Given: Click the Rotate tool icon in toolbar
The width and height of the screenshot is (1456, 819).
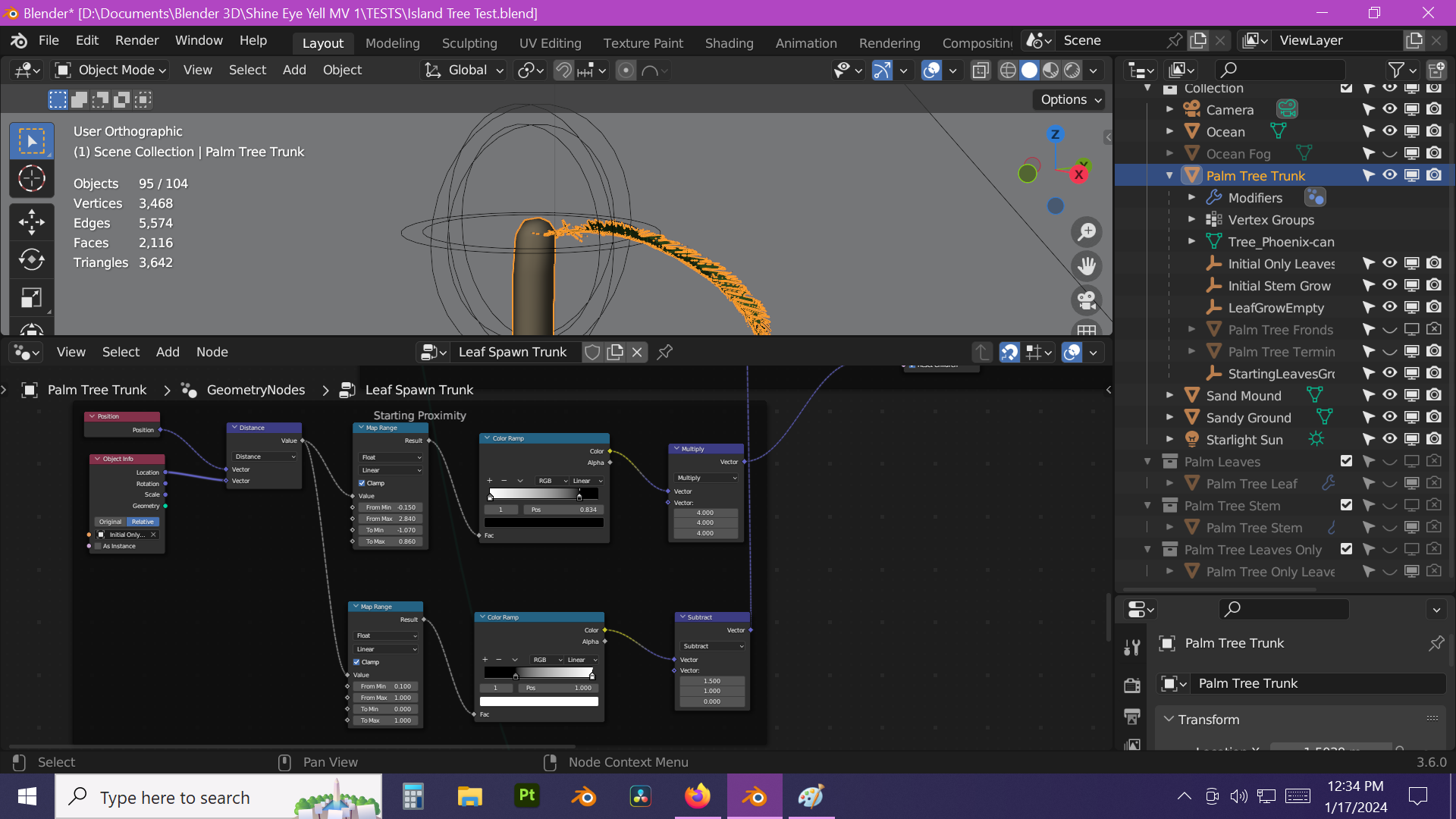Looking at the screenshot, I should 32,259.
